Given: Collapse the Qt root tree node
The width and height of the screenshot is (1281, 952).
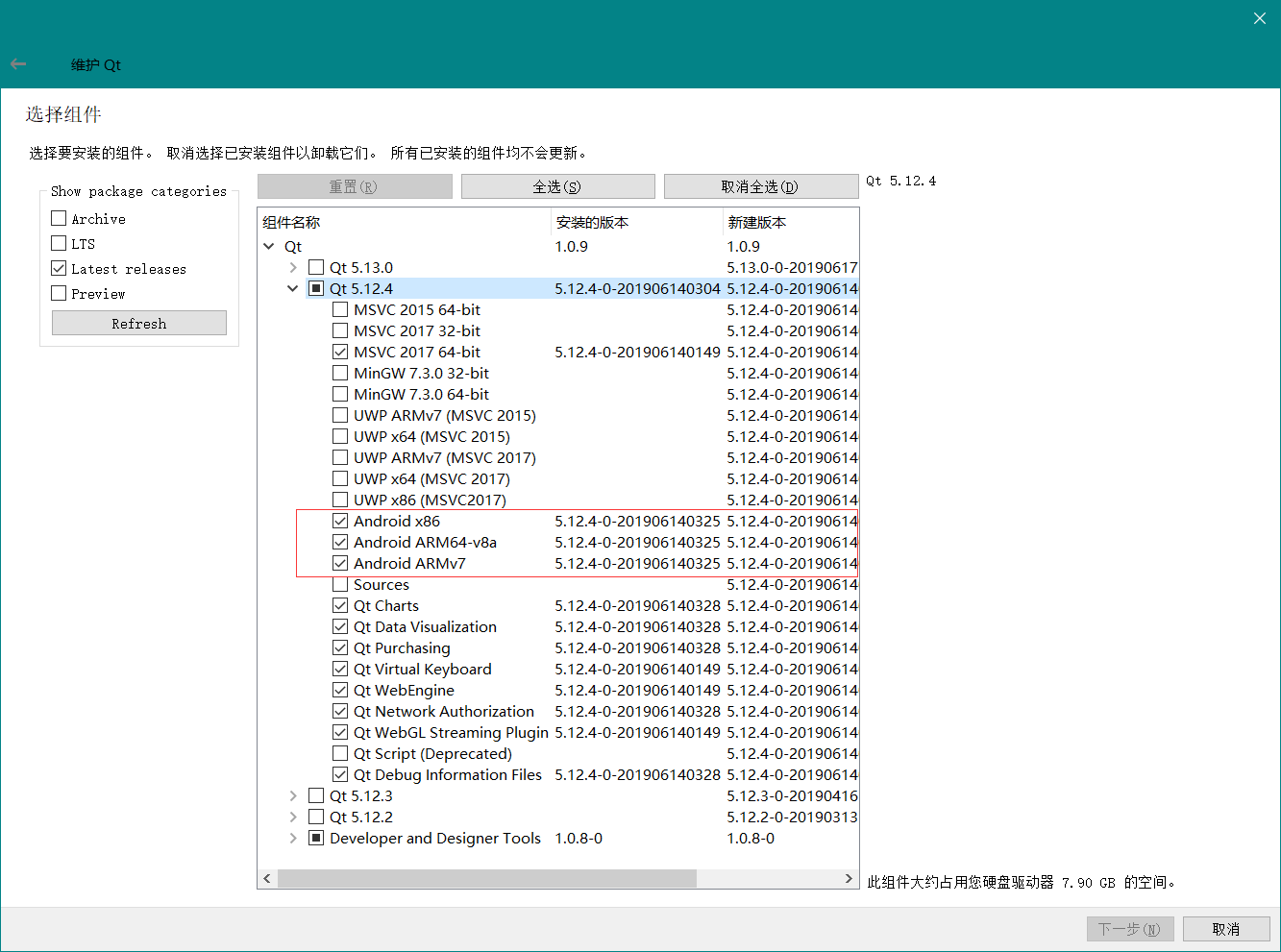Looking at the screenshot, I should click(x=269, y=246).
